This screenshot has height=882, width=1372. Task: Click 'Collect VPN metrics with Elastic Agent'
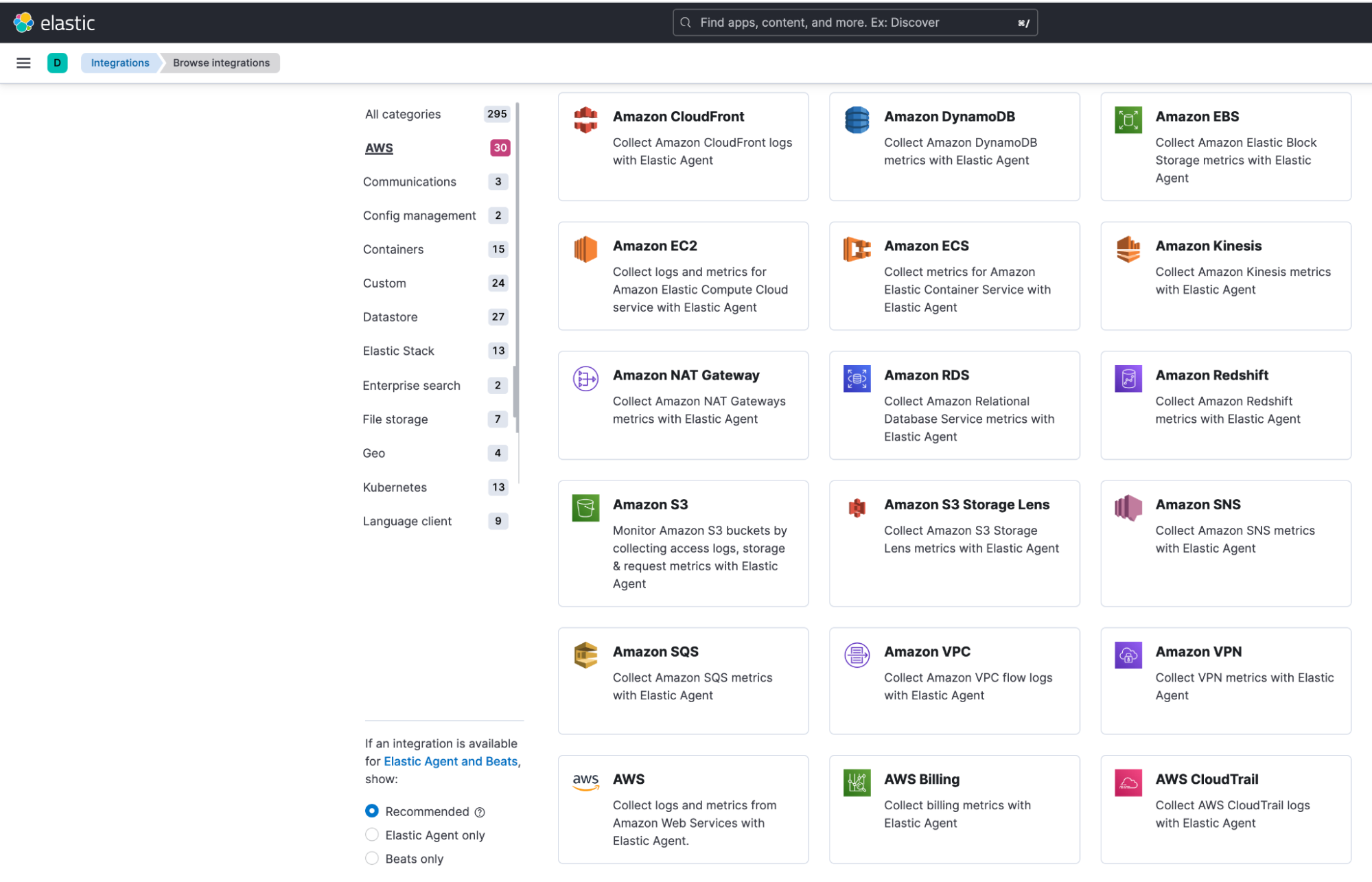tap(1244, 686)
